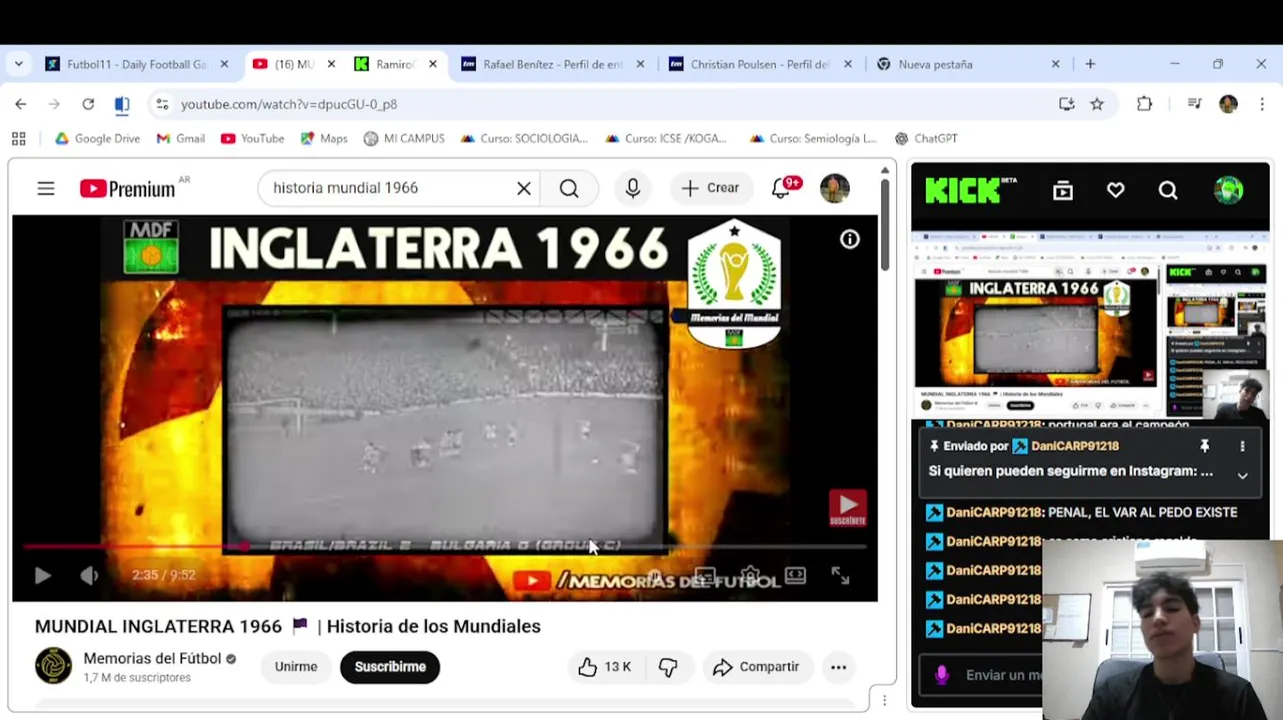1283x720 pixels.
Task: Open media controls icon in Chrome toolbar
Action: [1194, 104]
